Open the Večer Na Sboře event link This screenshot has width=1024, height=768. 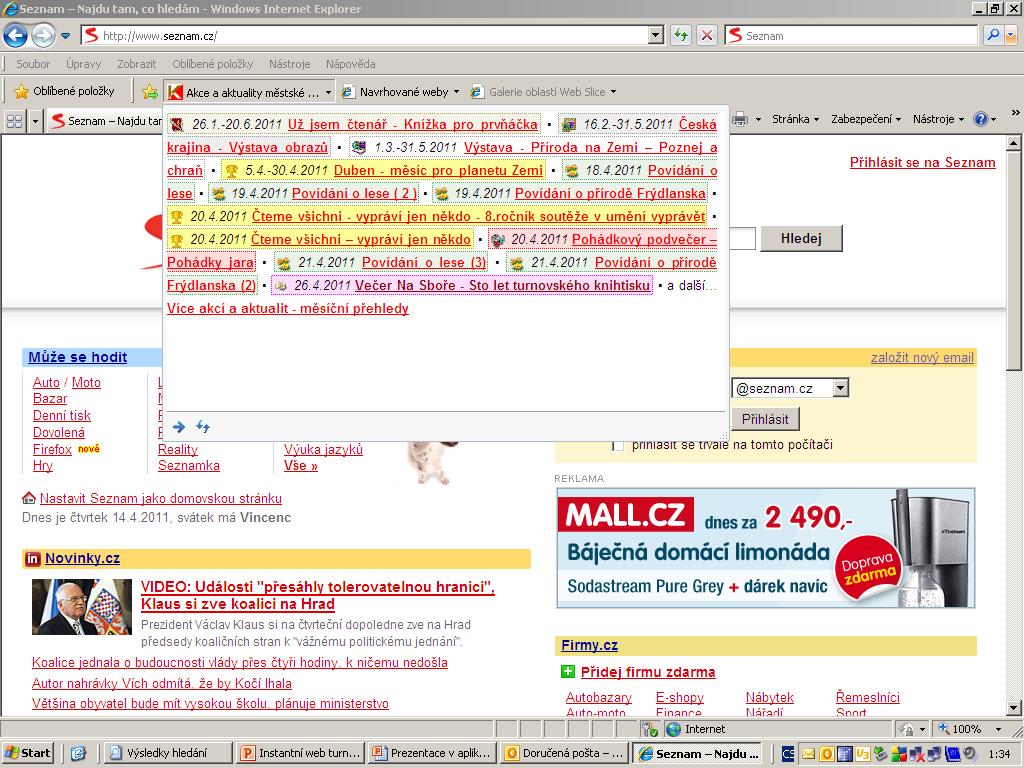tap(503, 285)
